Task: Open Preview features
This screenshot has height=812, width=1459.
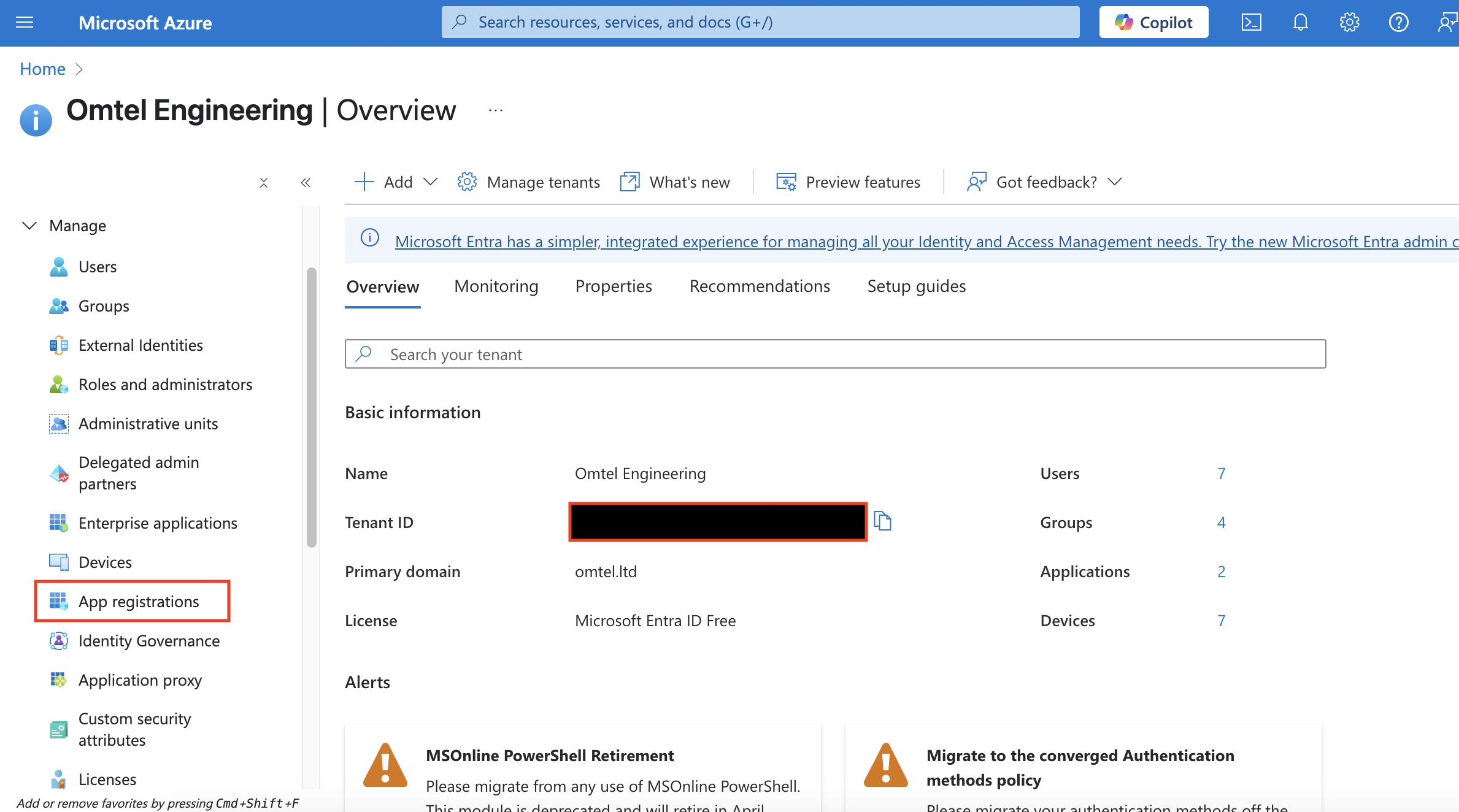Action: pos(848,182)
